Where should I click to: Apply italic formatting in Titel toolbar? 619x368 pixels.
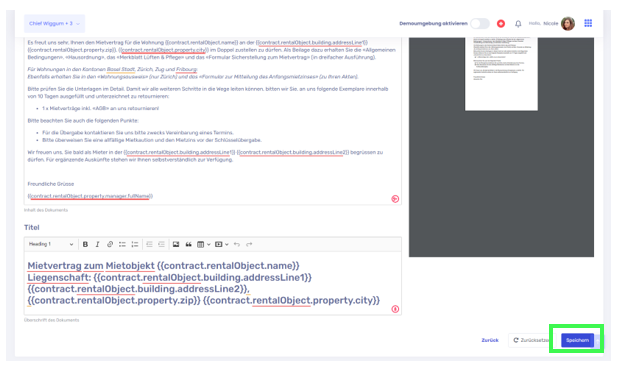point(98,244)
